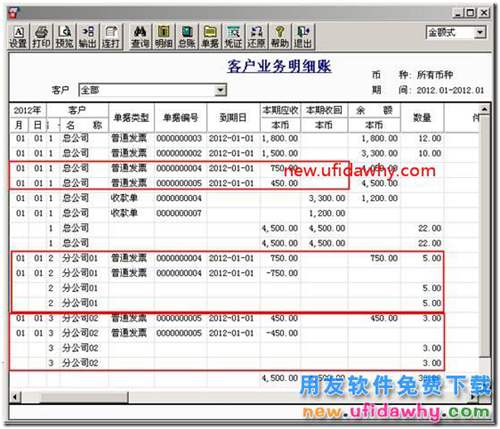Click the horizontal scrollbar thumb
The width and height of the screenshot is (500, 429).
point(84,397)
